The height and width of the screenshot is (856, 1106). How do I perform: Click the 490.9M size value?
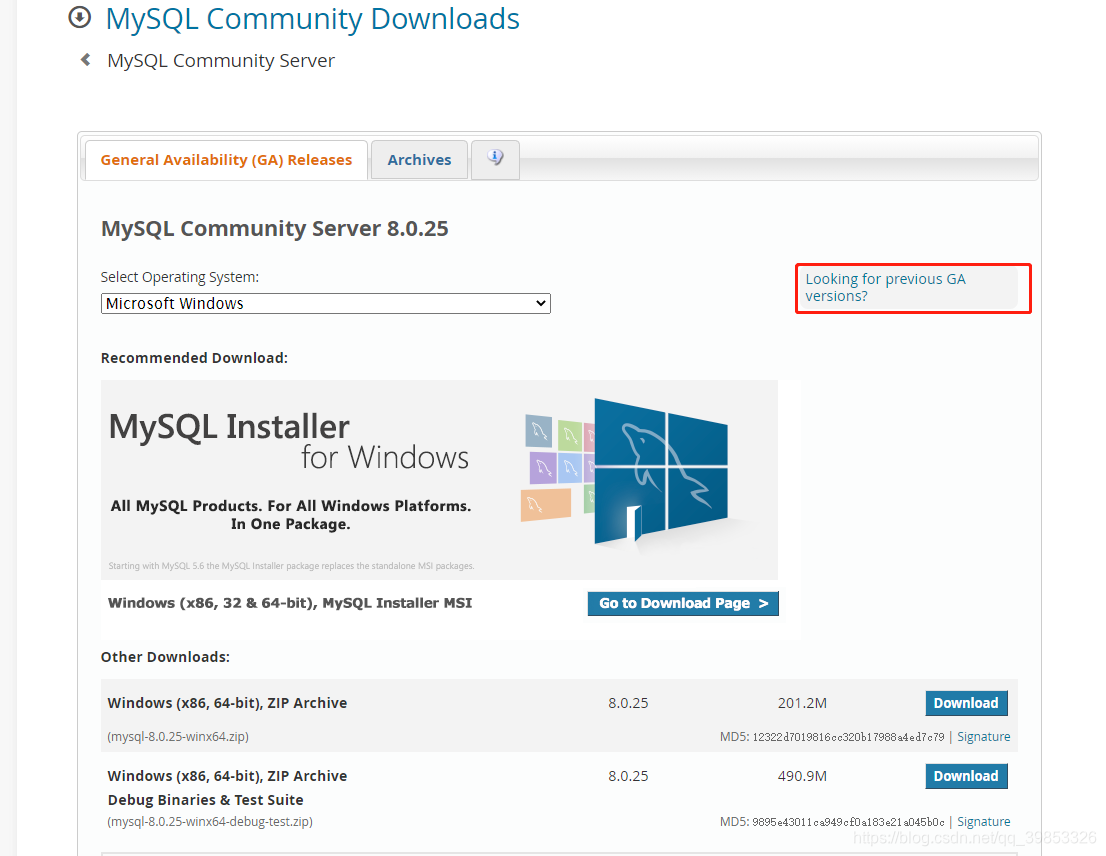pos(802,776)
